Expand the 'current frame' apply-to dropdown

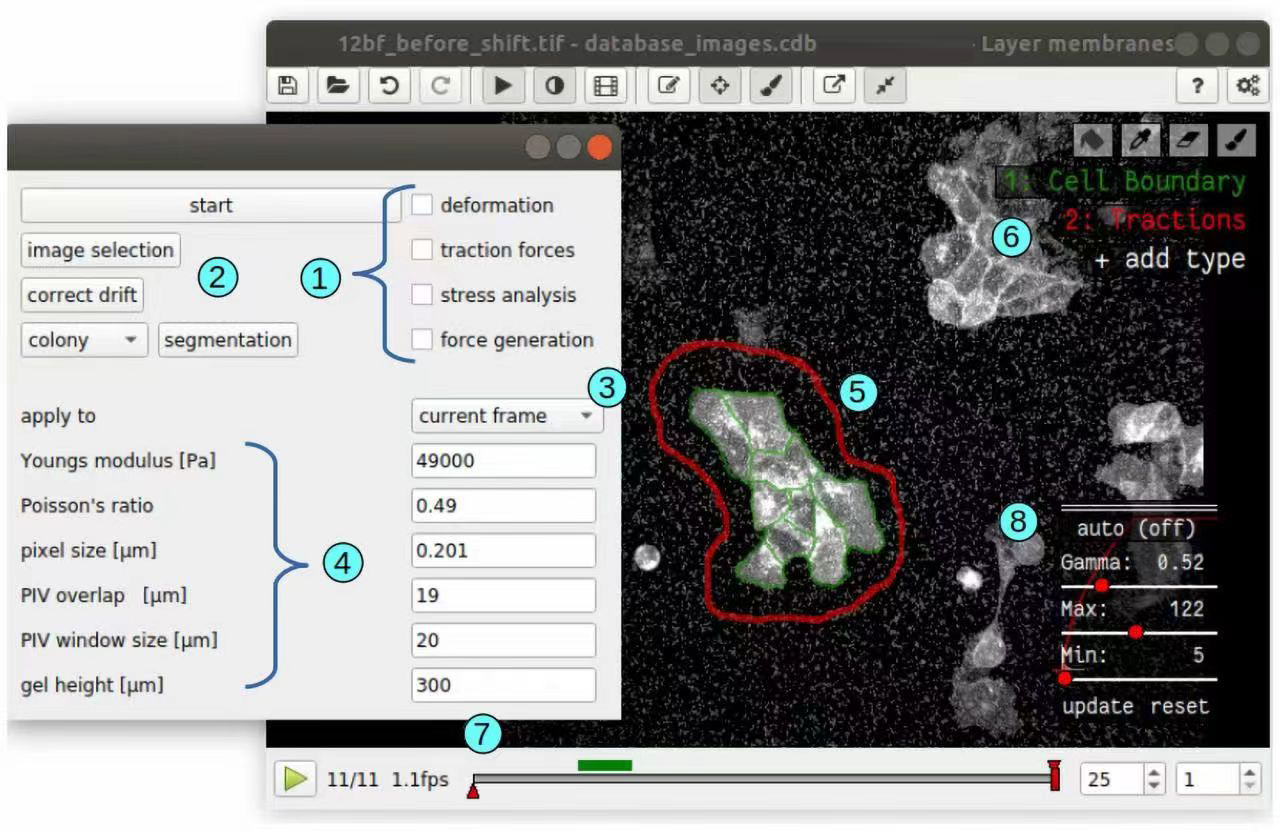[x=507, y=416]
